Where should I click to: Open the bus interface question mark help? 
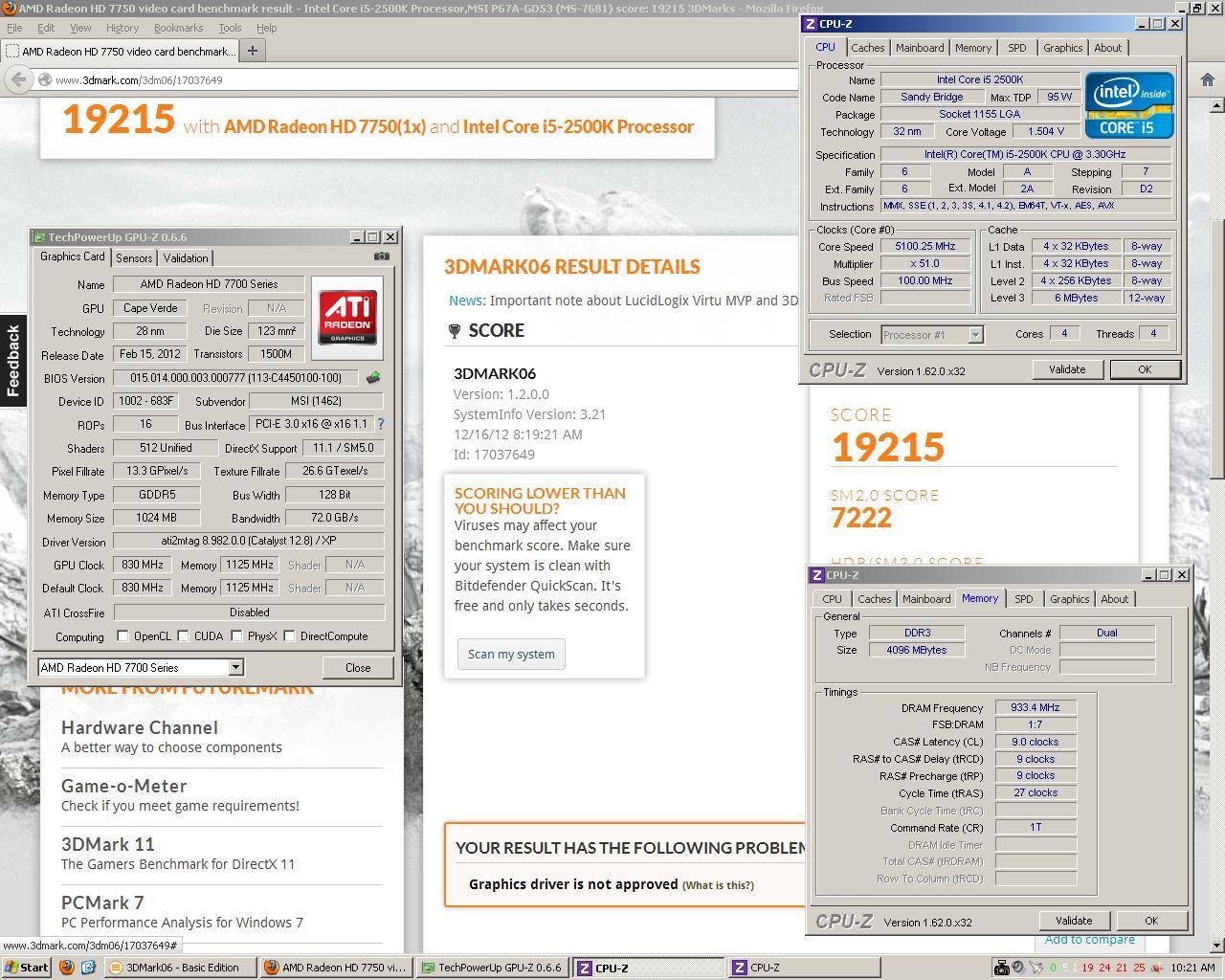(x=381, y=424)
